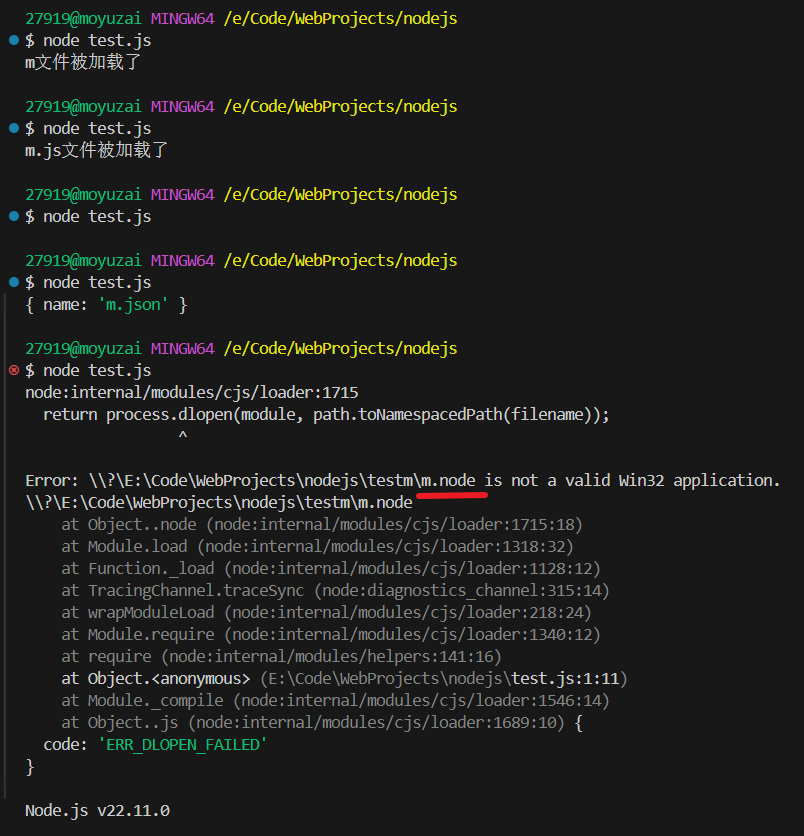Image resolution: width=804 pixels, height=836 pixels.
Task: Click 'at require (node:internal/modules/helpers:141:16)' frame
Action: (282, 656)
